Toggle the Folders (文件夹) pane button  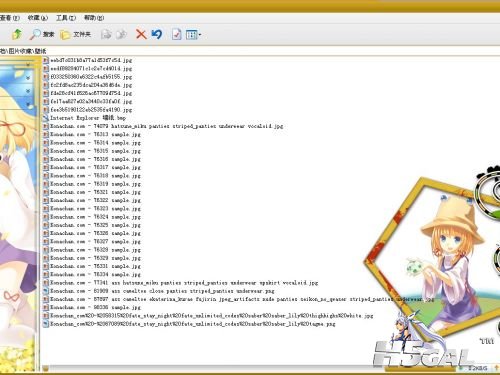click(76, 34)
